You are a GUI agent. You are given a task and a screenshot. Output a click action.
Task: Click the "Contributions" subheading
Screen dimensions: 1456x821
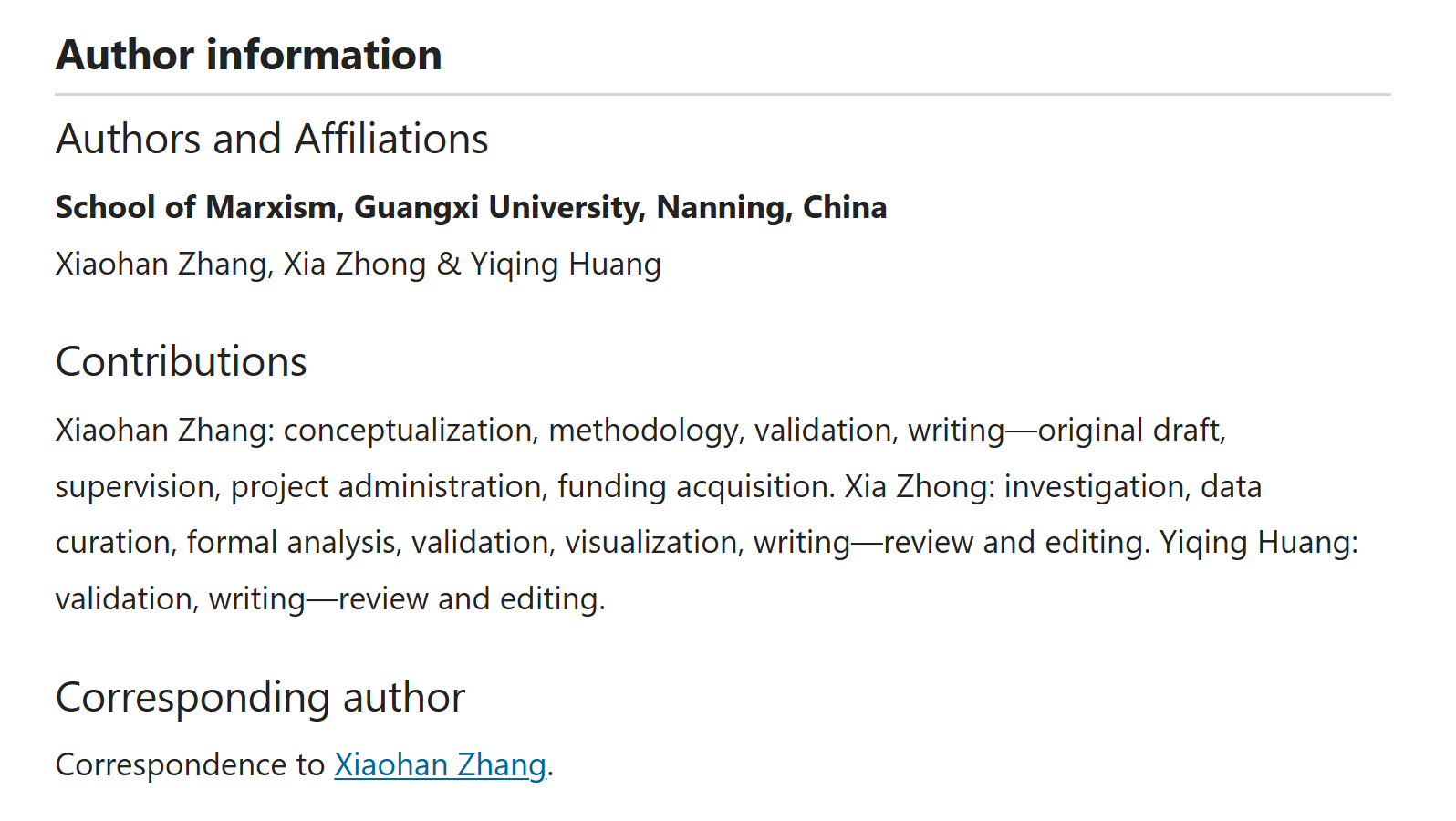click(181, 361)
